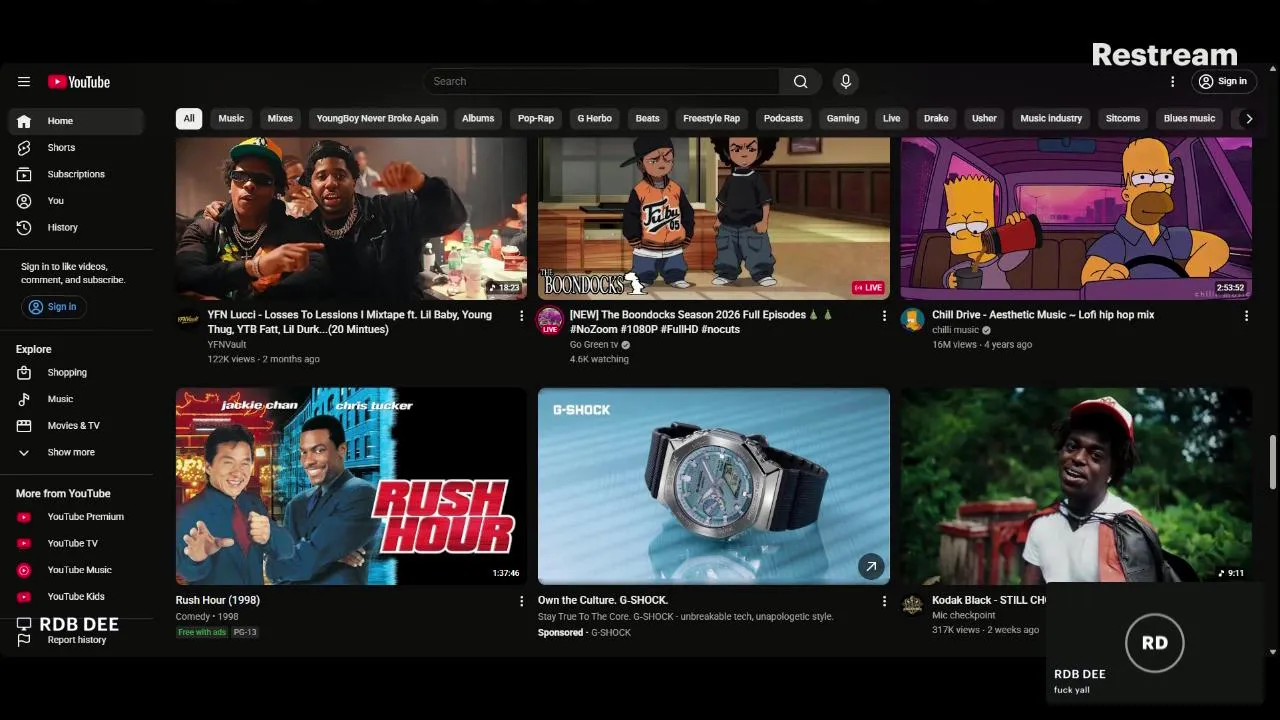The height and width of the screenshot is (720, 1280).
Task: Click Sign in button at top right
Action: coord(1223,81)
